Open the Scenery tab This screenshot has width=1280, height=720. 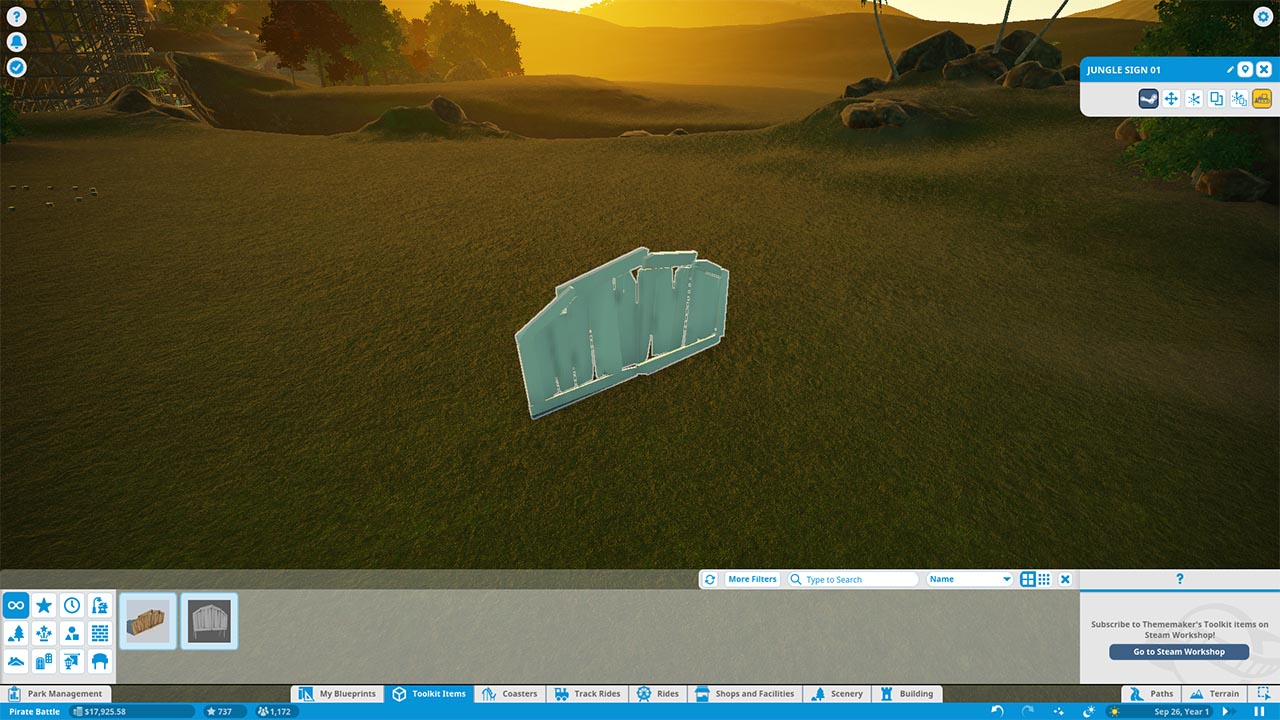(837, 693)
